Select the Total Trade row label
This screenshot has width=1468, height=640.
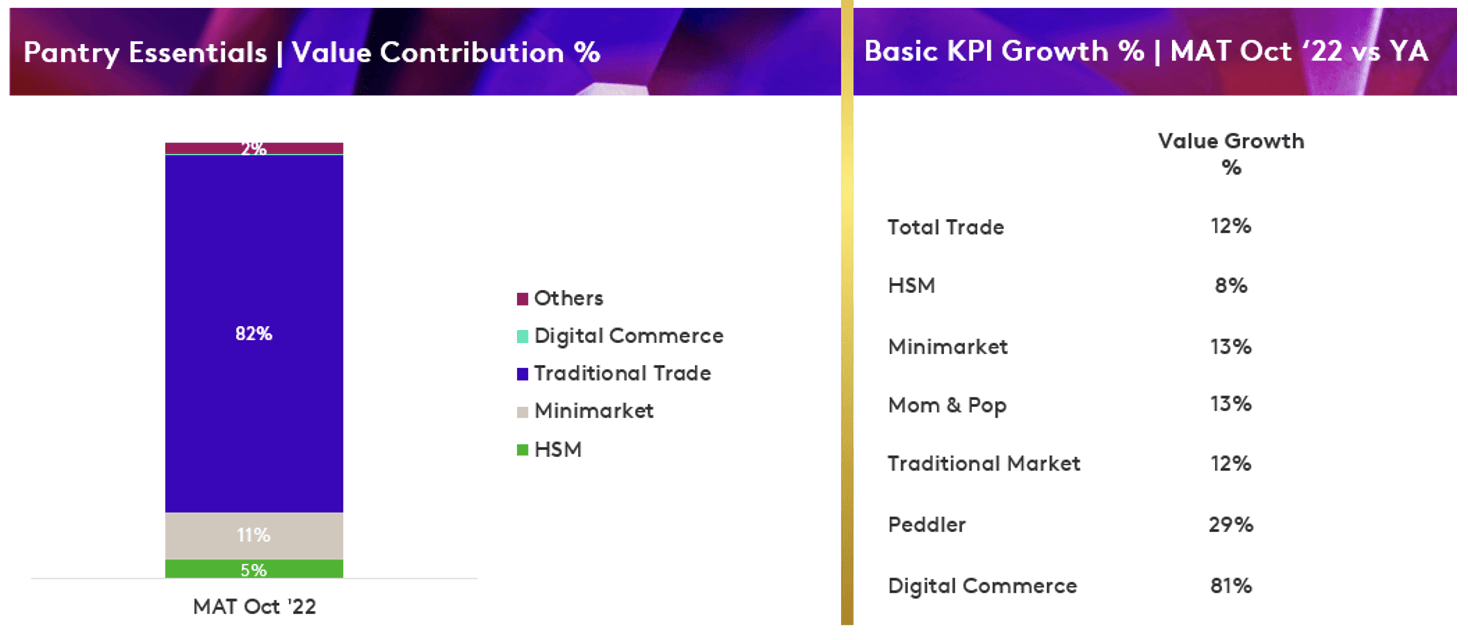[x=946, y=227]
